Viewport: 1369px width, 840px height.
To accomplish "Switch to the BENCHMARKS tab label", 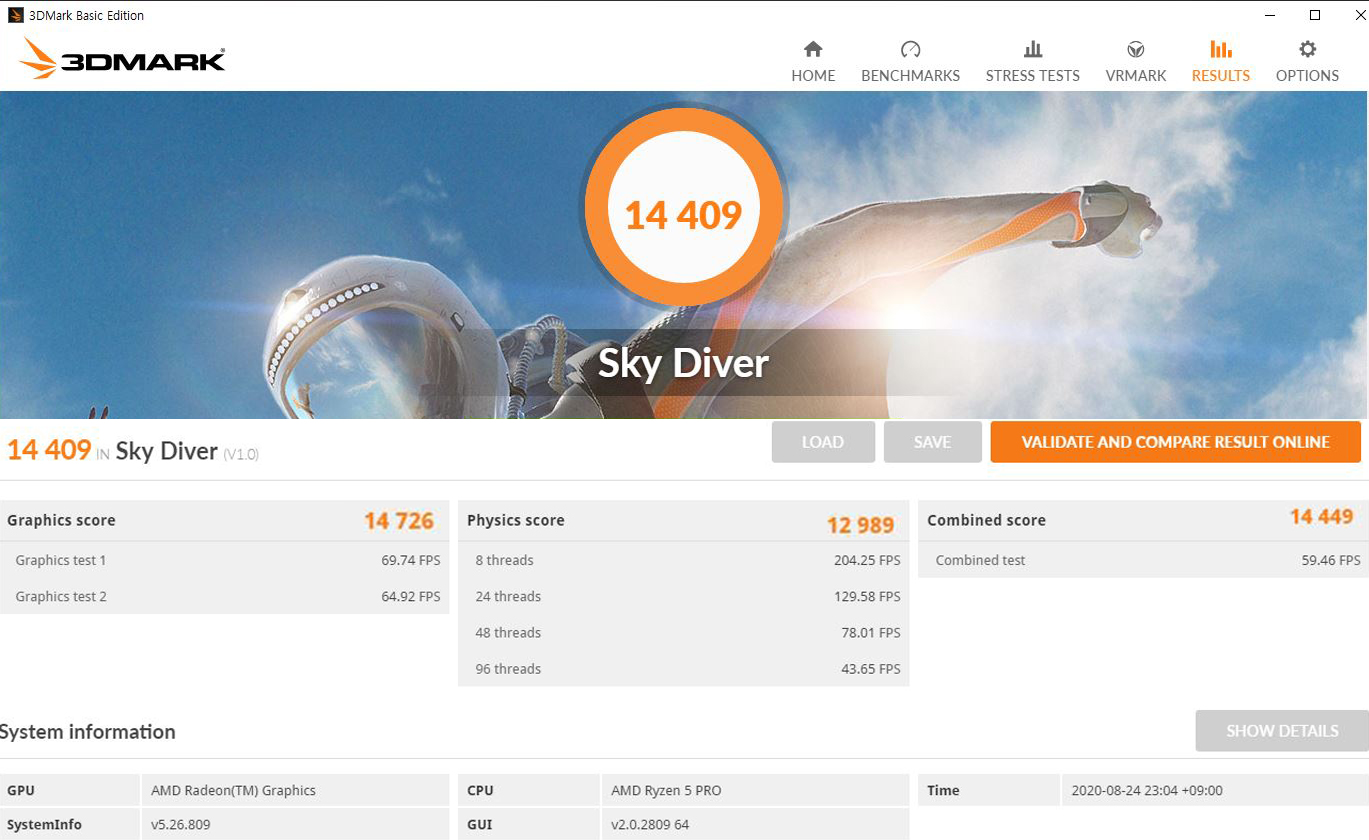I will [910, 76].
